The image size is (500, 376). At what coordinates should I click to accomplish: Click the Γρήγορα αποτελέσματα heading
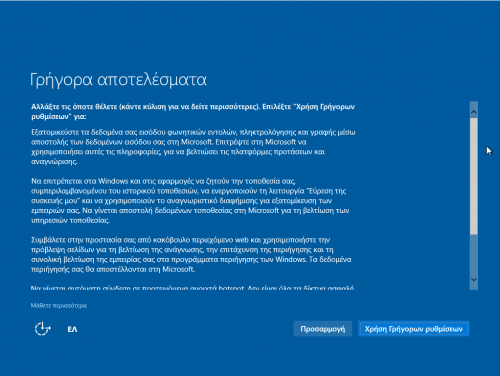point(118,80)
